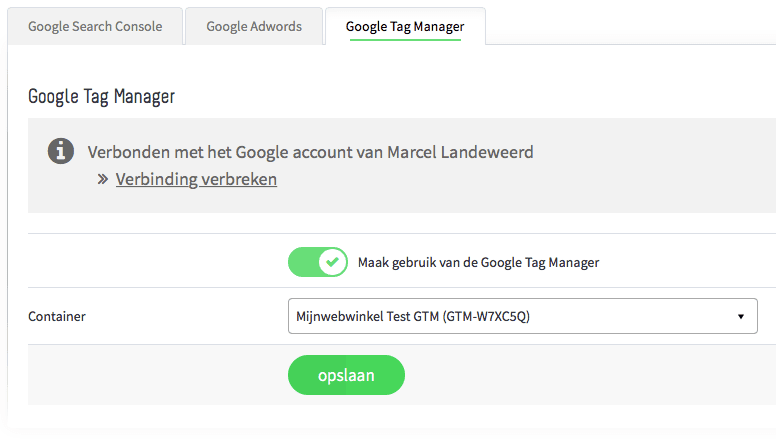The width and height of the screenshot is (776, 446).
Task: Click the GTM-W7XC5Q container ID text
Action: point(489,316)
